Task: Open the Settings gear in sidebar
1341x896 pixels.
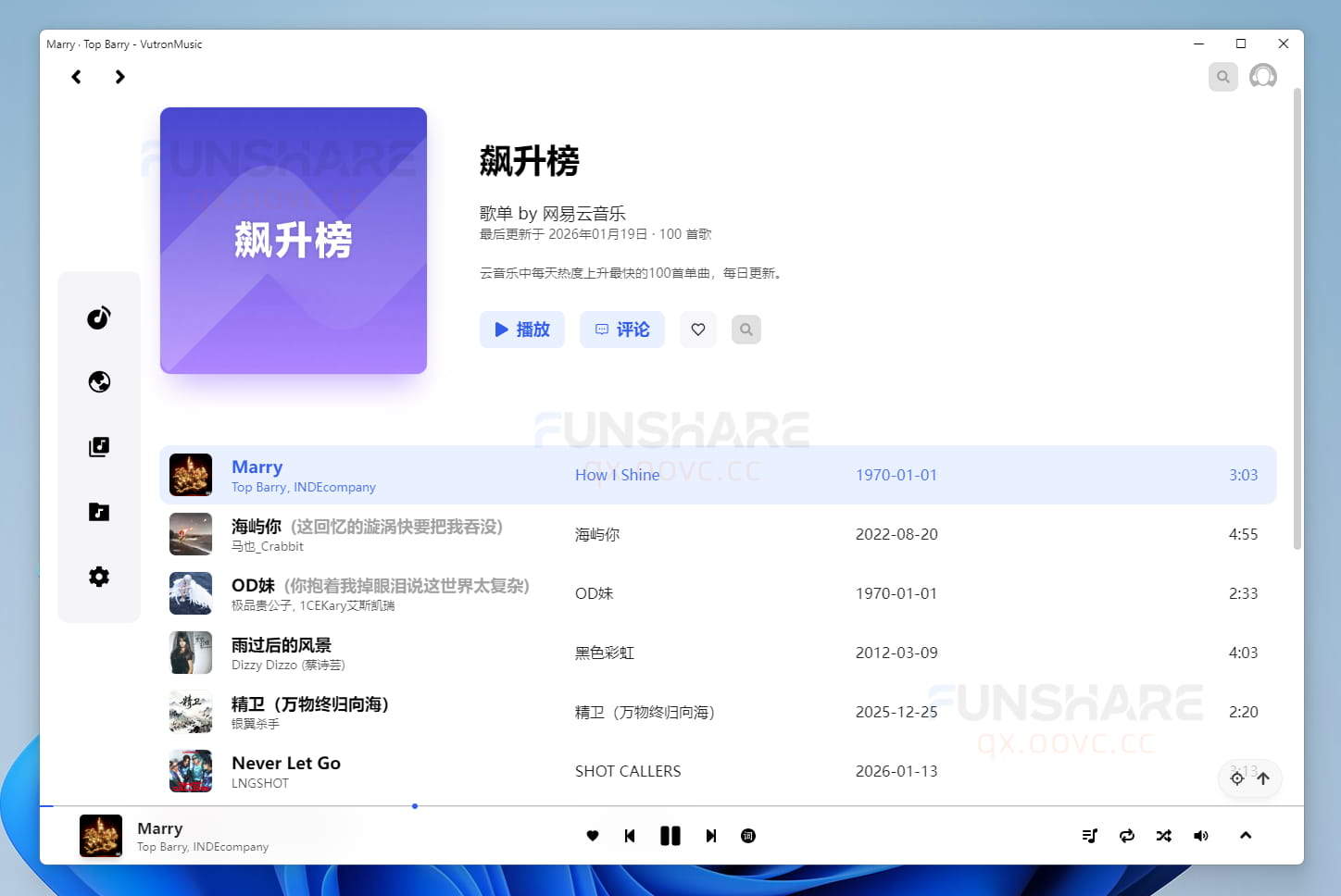Action: coord(99,576)
